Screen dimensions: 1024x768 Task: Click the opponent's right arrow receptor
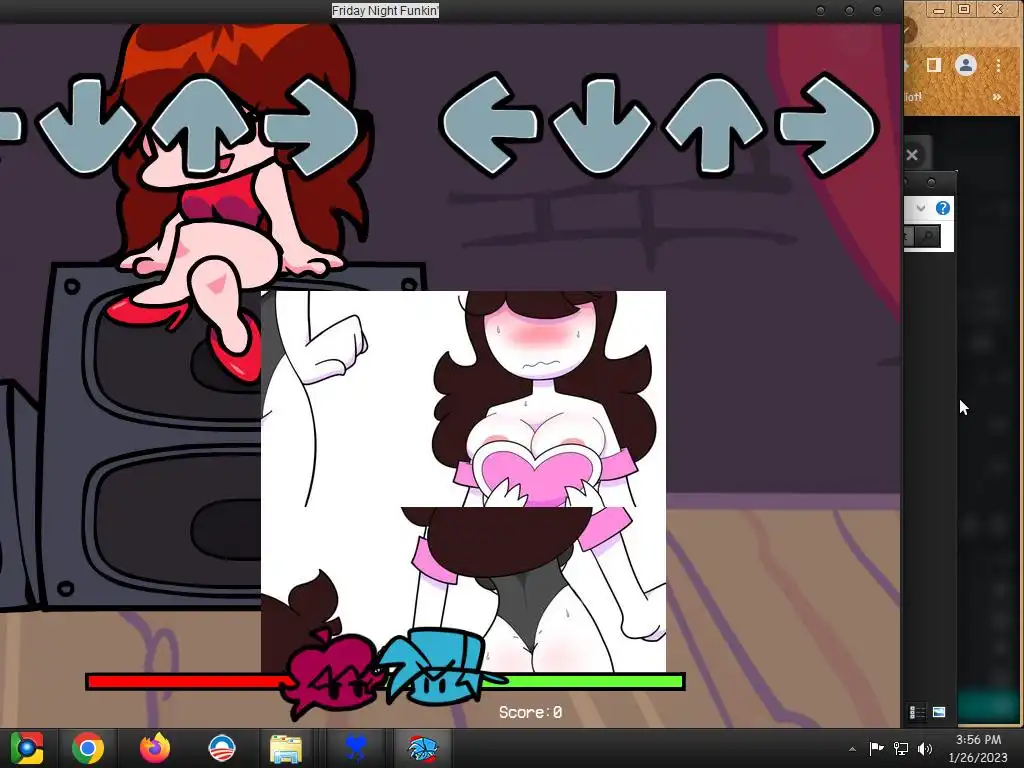coord(312,125)
